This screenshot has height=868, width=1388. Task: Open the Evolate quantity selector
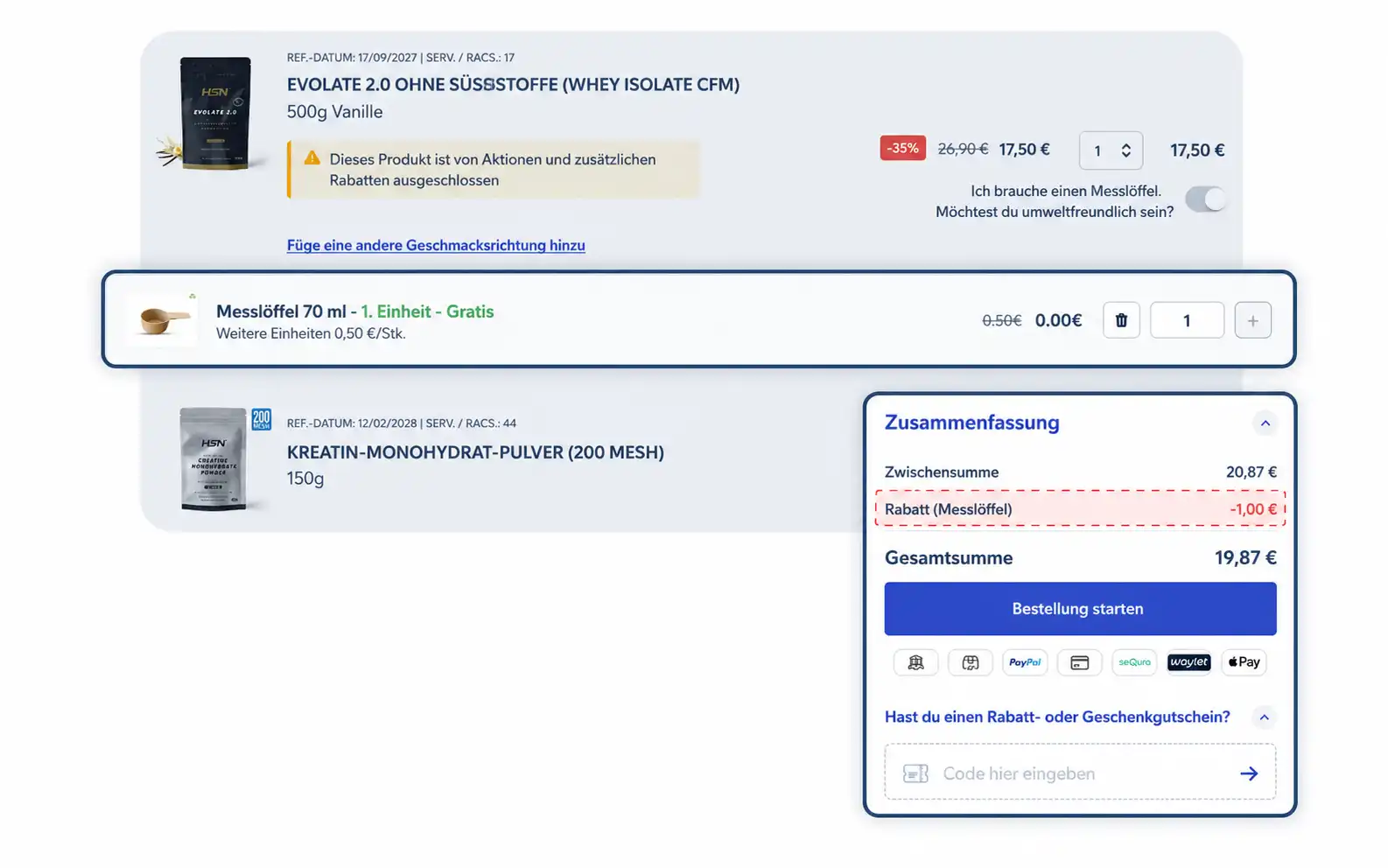tap(1111, 150)
